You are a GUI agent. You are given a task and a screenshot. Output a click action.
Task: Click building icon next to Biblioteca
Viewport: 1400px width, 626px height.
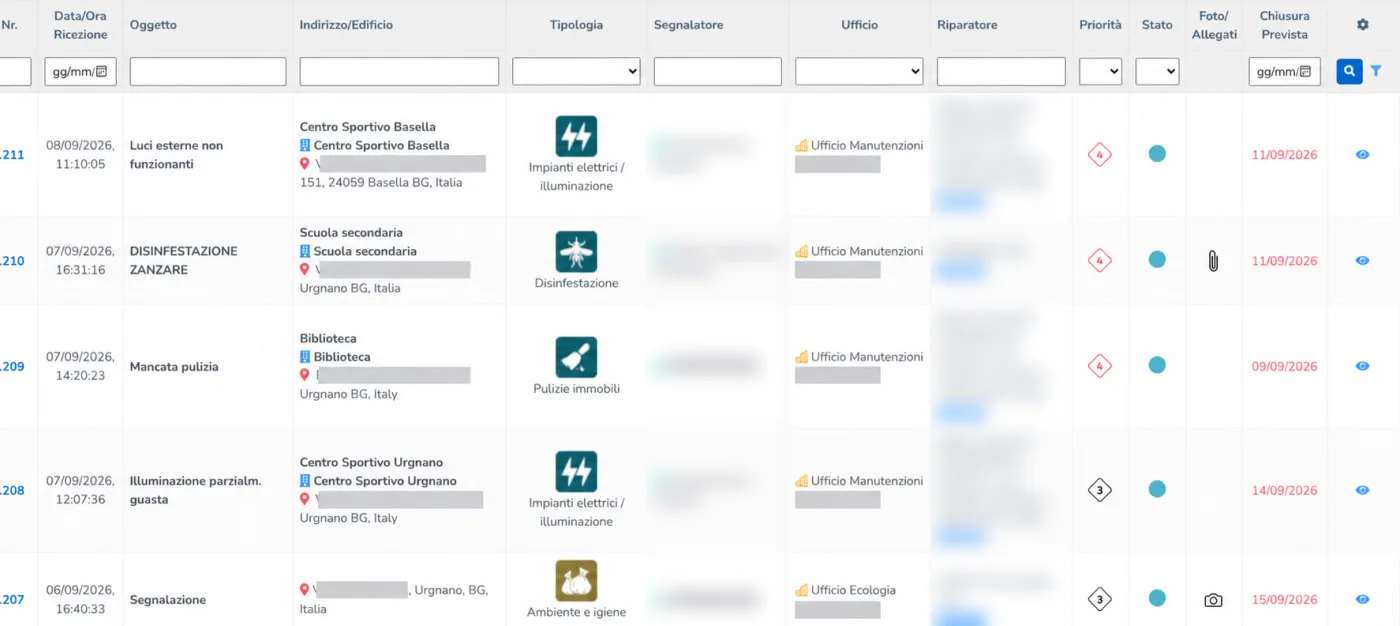[305, 357]
